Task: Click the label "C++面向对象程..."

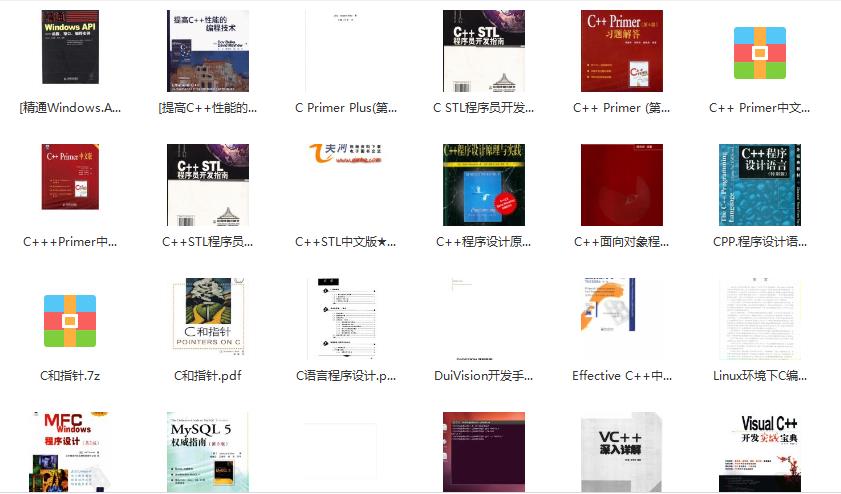Action: 622,242
